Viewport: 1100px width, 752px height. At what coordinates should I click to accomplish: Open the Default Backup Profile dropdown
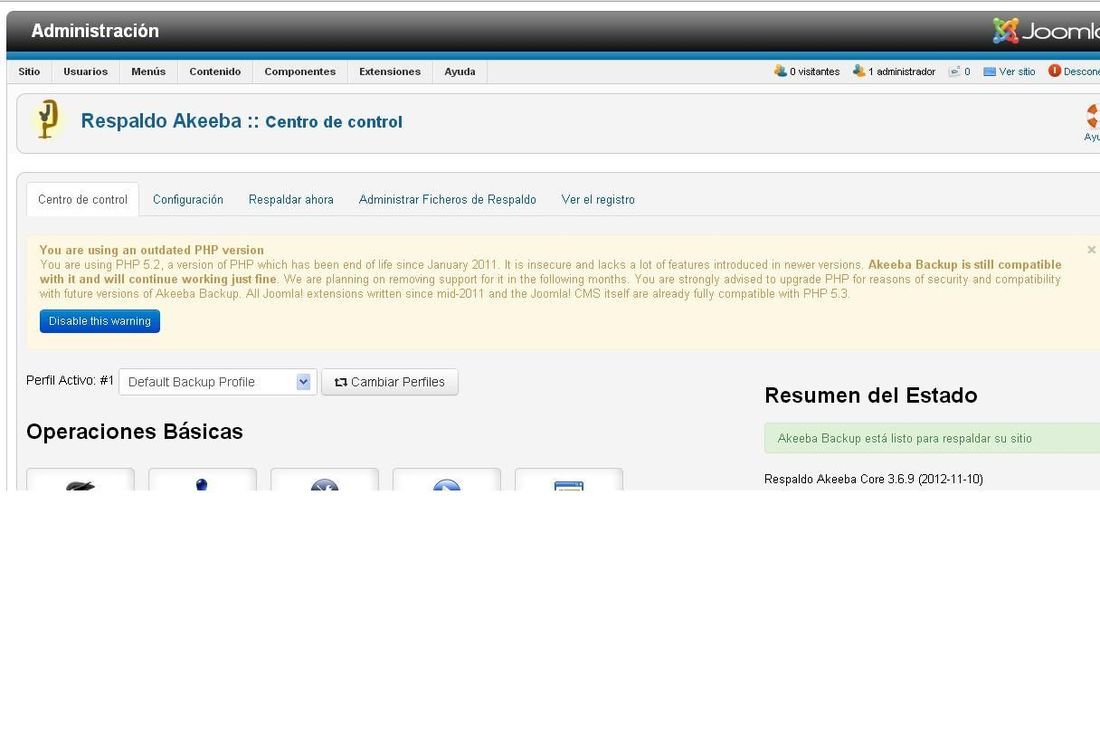(217, 382)
